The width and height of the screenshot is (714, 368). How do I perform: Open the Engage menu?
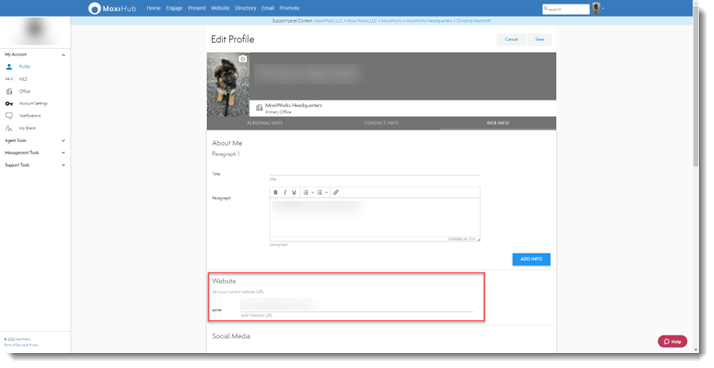(x=174, y=8)
